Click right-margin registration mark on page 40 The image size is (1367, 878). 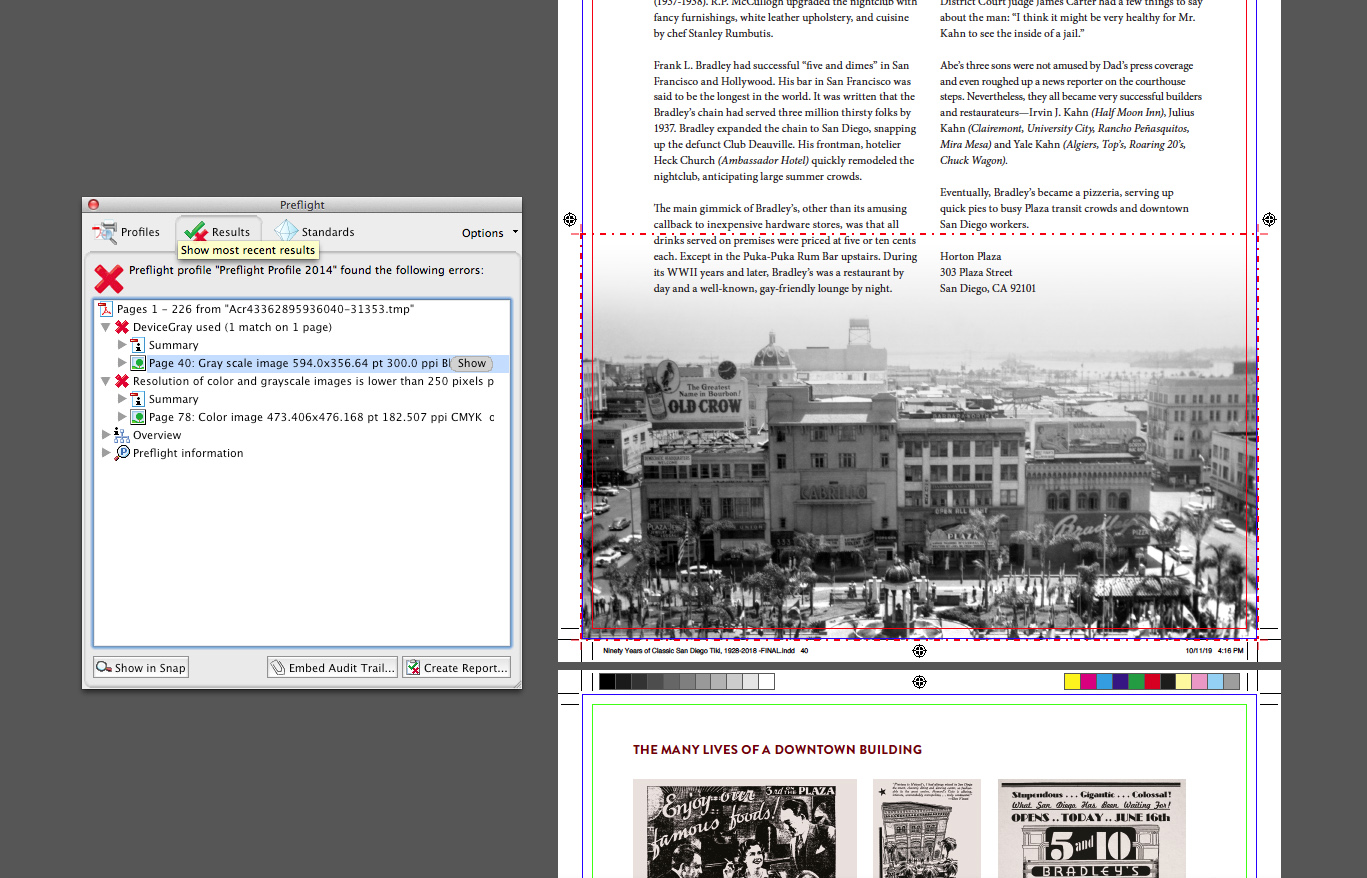1269,219
